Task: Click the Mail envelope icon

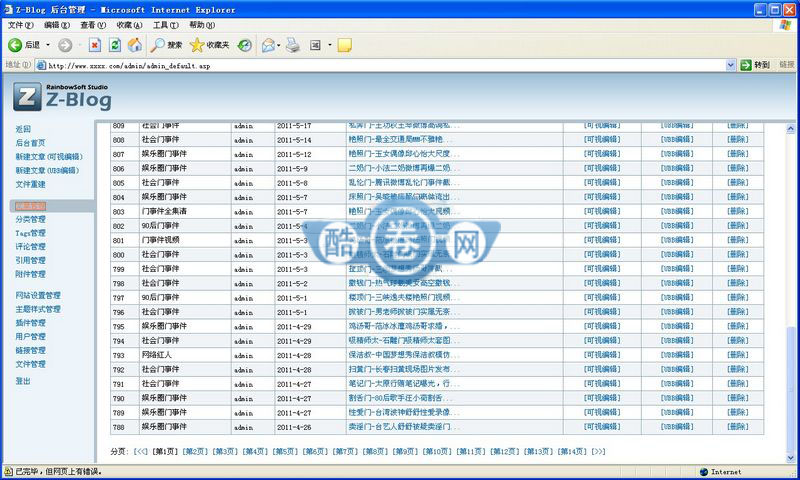Action: [268, 45]
